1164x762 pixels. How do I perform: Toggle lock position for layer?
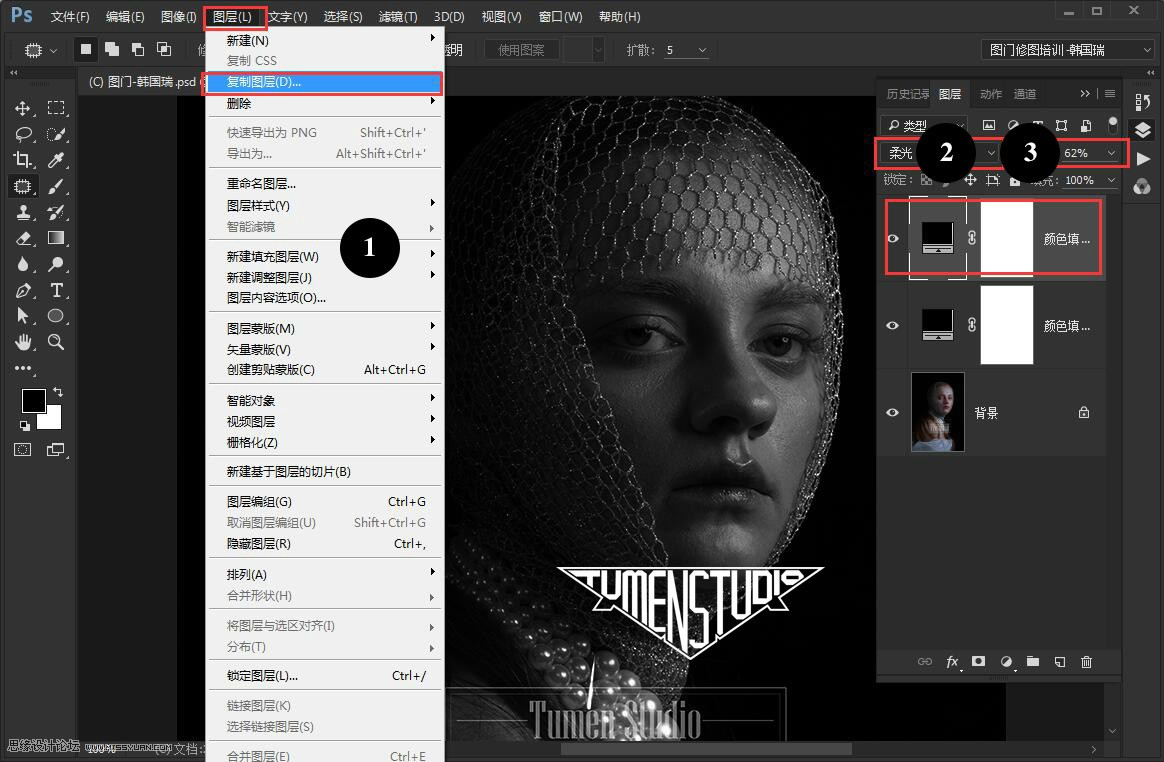pos(970,180)
